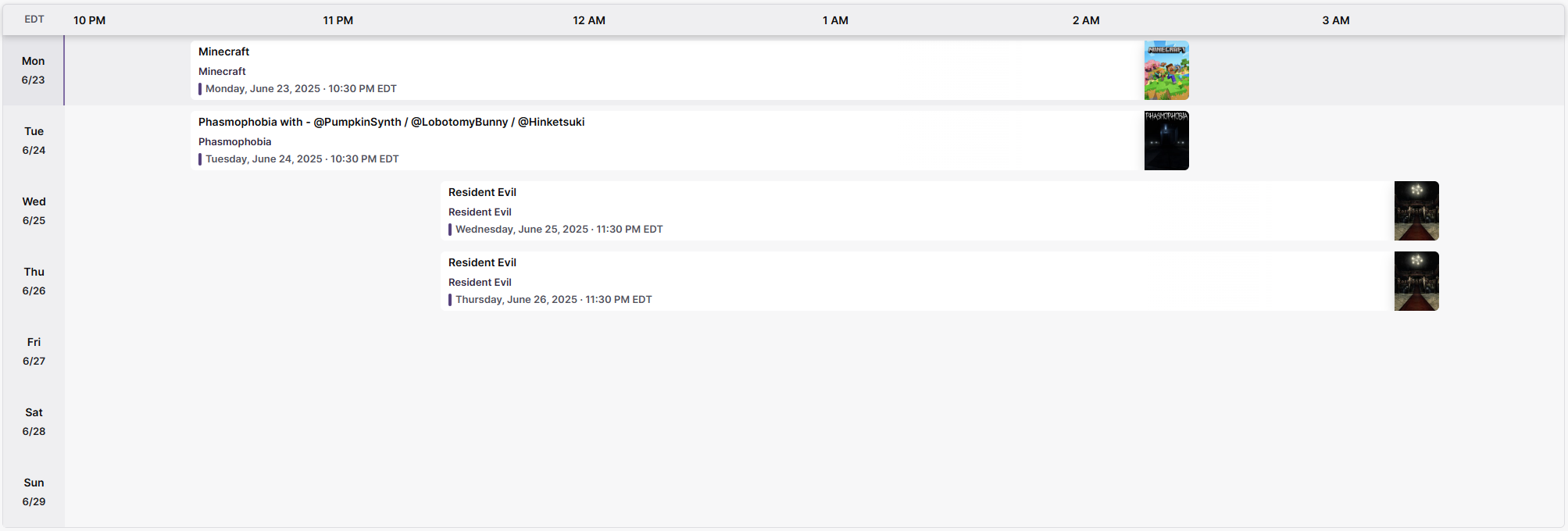Select the Sun 6/29 day row header
Screen dimensions: 1568x531
pyautogui.click(x=34, y=492)
